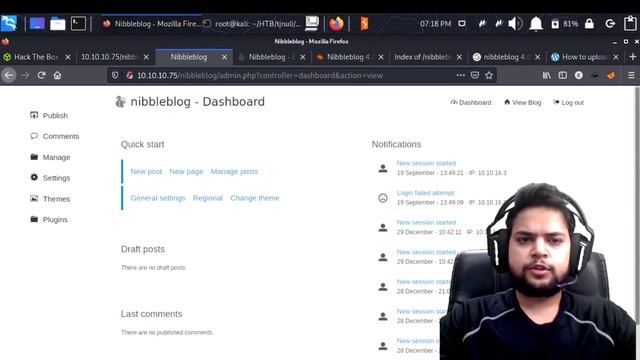Click the orange fox extension icon in the toolbar
Viewport: 640px width, 360px height.
click(611, 76)
